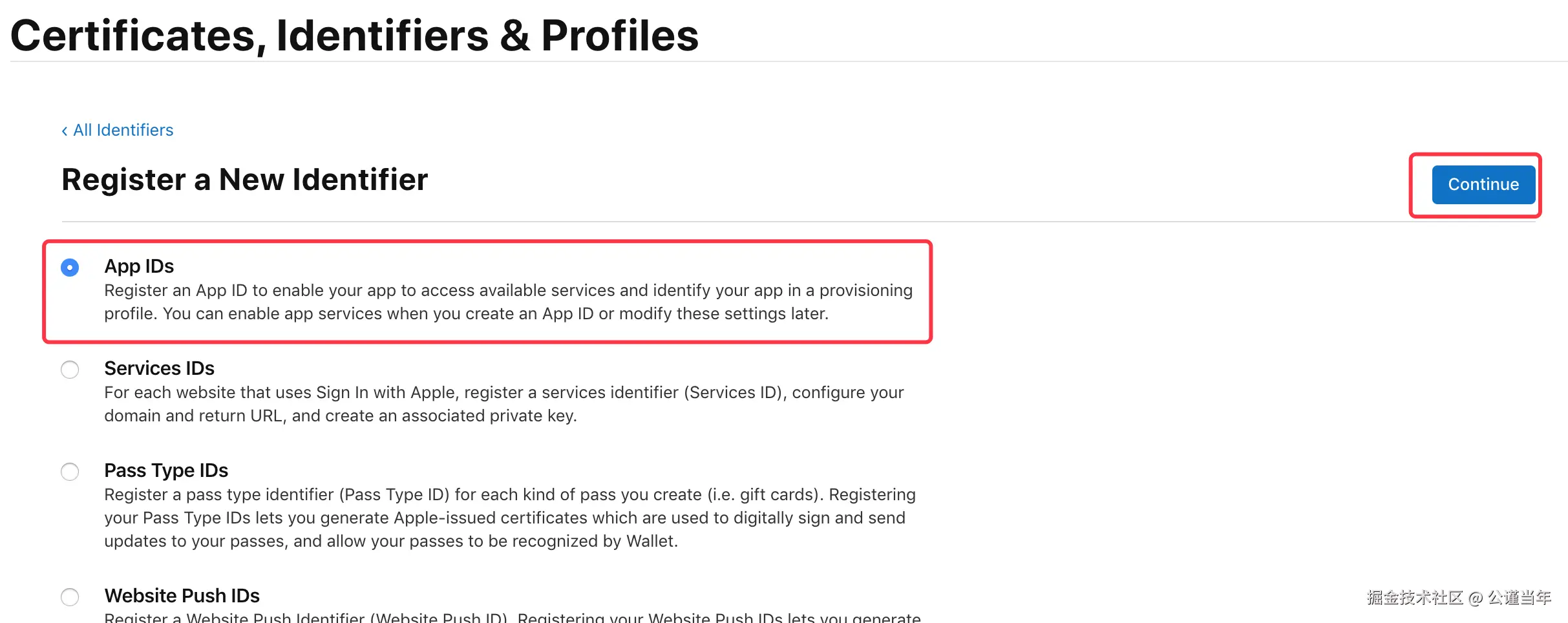The width and height of the screenshot is (1568, 623).
Task: Click the back chevron beside All Identifiers
Action: click(65, 131)
